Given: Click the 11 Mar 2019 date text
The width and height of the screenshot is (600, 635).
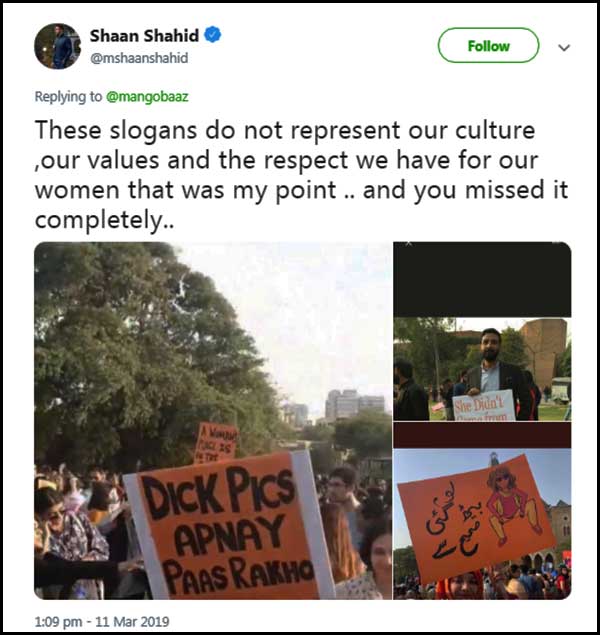Looking at the screenshot, I should (x=132, y=622).
